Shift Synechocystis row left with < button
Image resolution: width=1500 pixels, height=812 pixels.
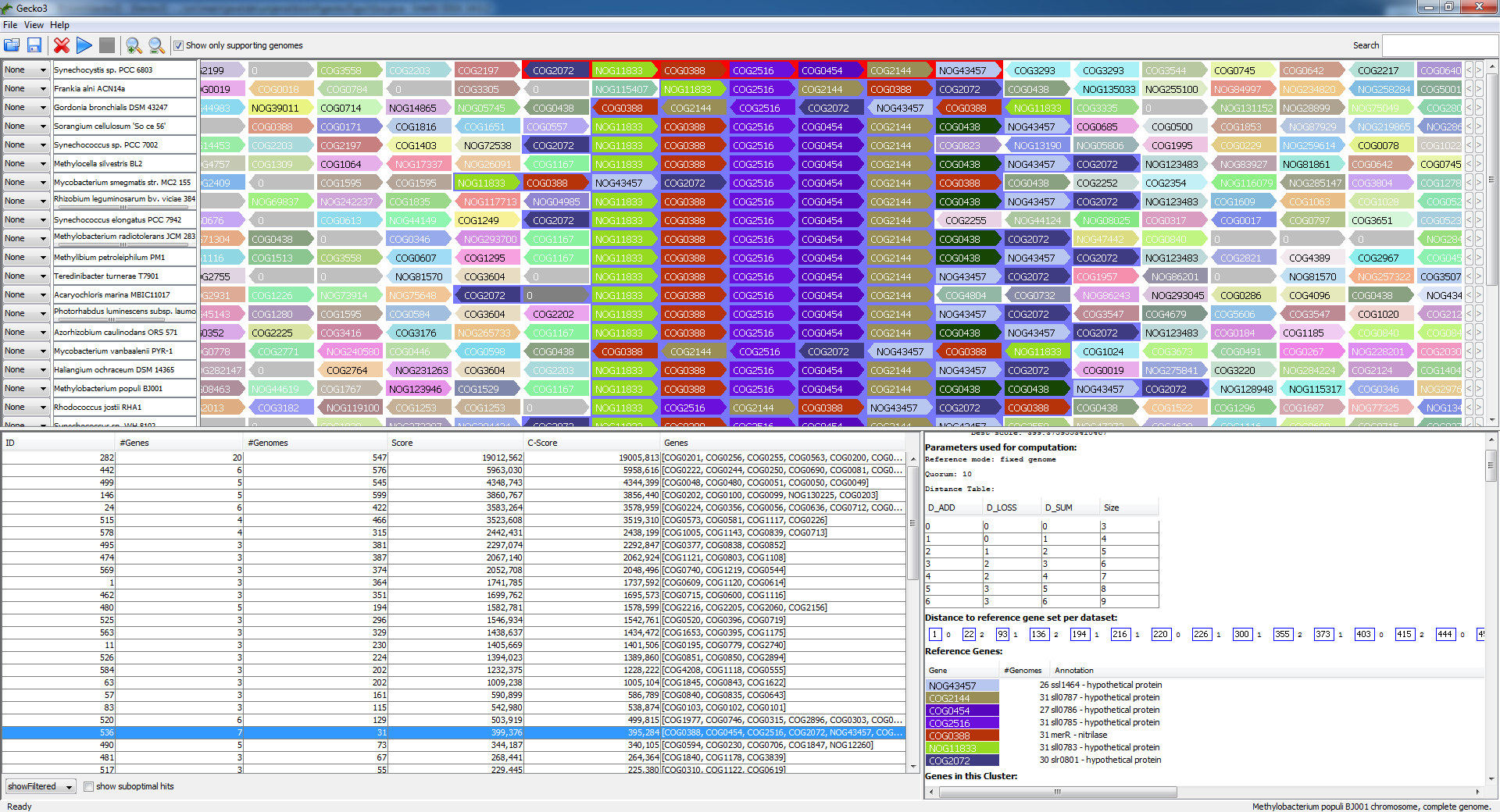[1469, 70]
